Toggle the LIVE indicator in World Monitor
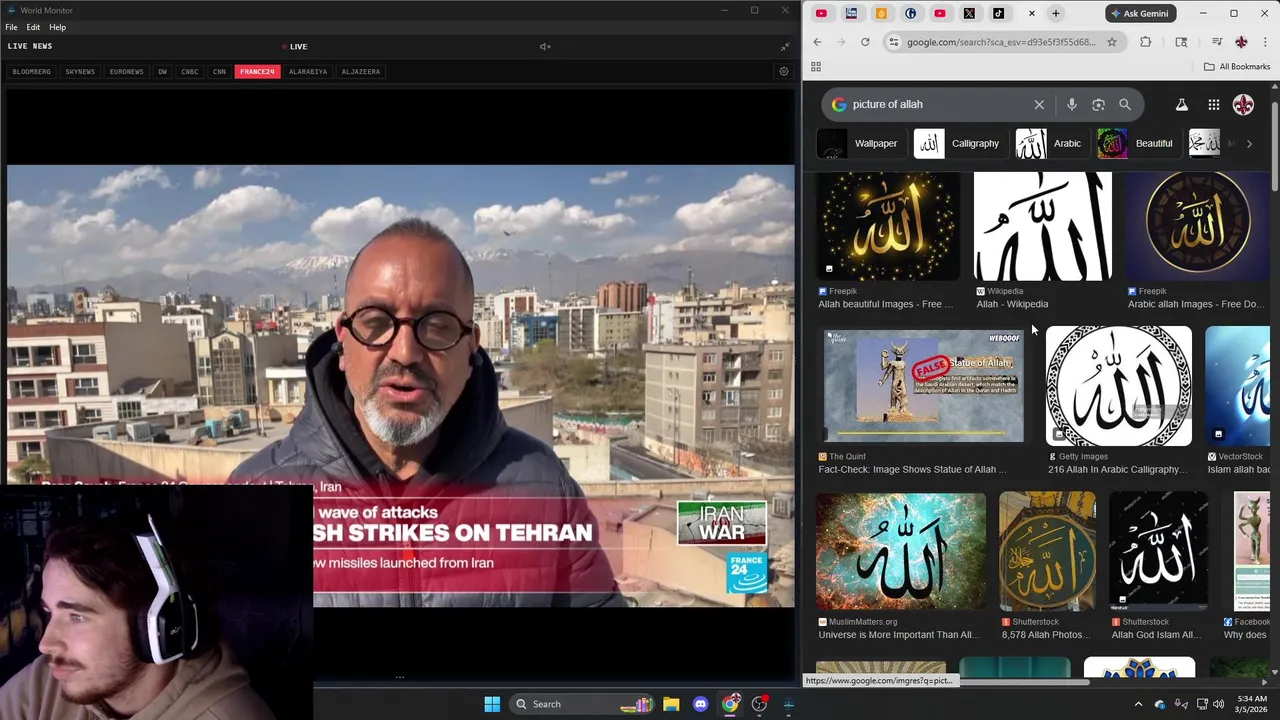1280x720 pixels. coord(294,46)
